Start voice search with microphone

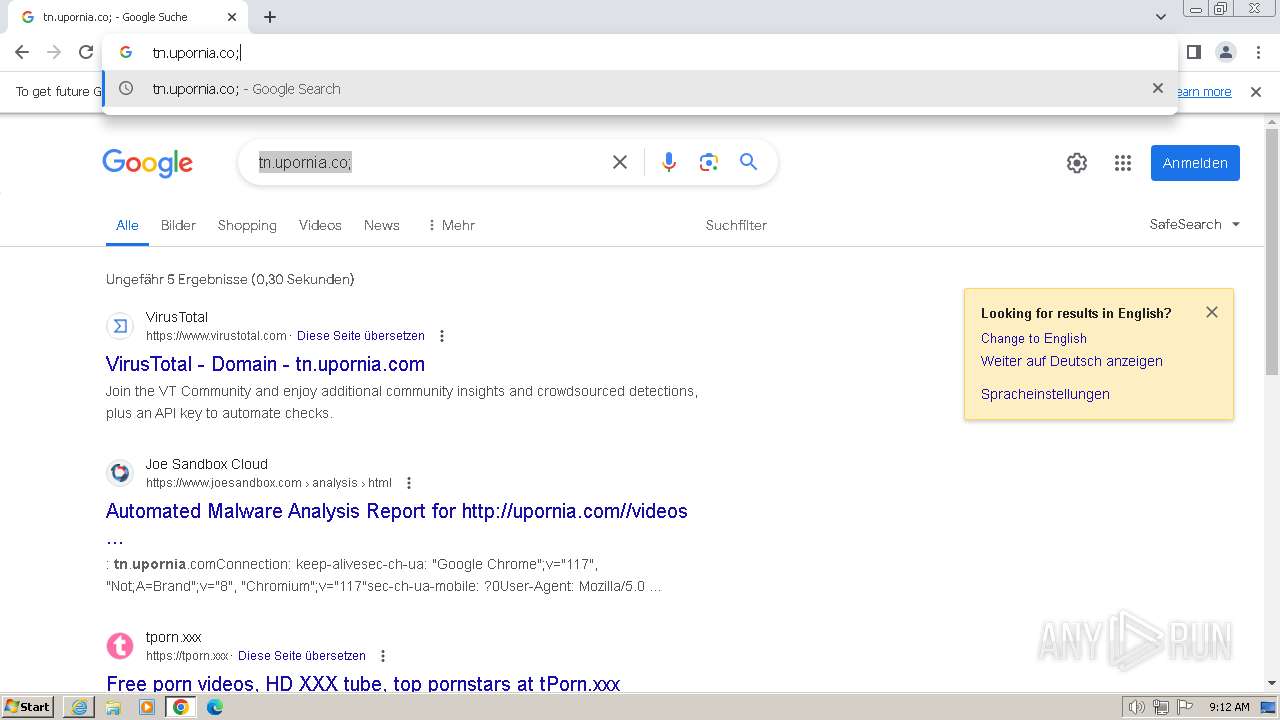coord(669,162)
